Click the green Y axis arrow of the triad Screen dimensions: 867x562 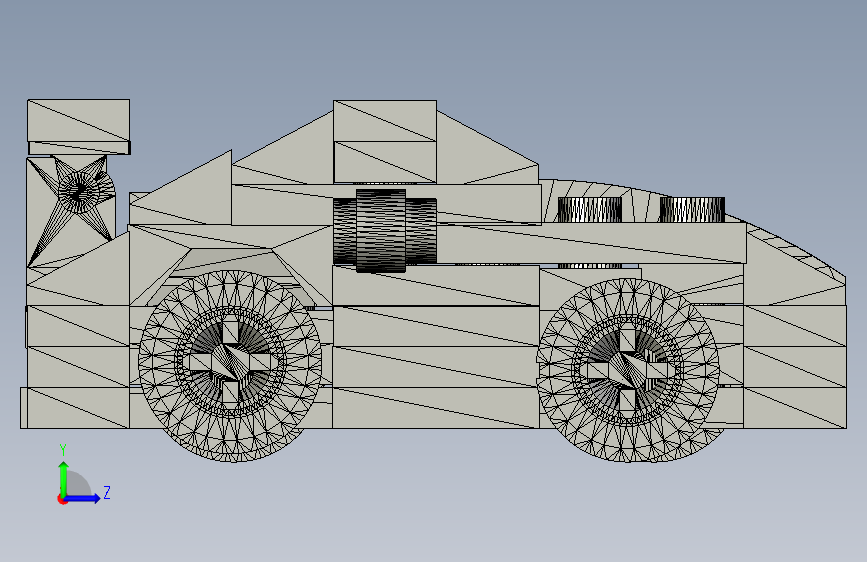[64, 479]
